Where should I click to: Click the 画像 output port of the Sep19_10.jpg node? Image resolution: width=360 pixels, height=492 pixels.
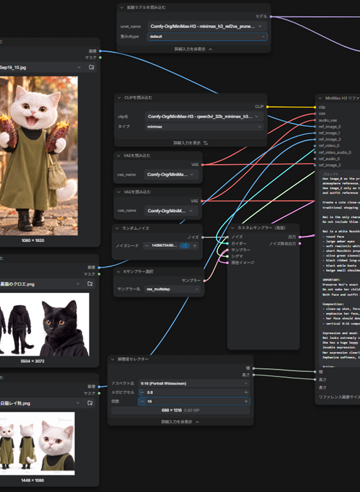click(100, 51)
